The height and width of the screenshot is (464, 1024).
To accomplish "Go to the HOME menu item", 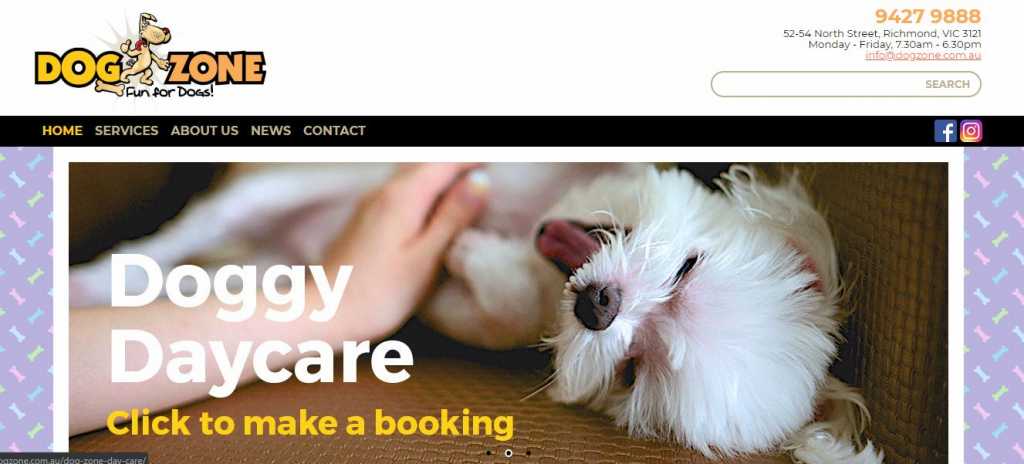I will pyautogui.click(x=62, y=131).
